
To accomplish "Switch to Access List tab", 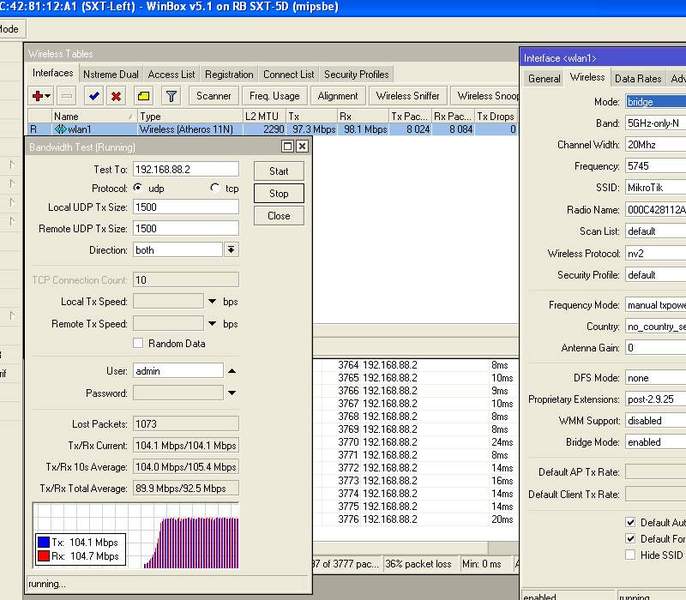I will point(172,74).
